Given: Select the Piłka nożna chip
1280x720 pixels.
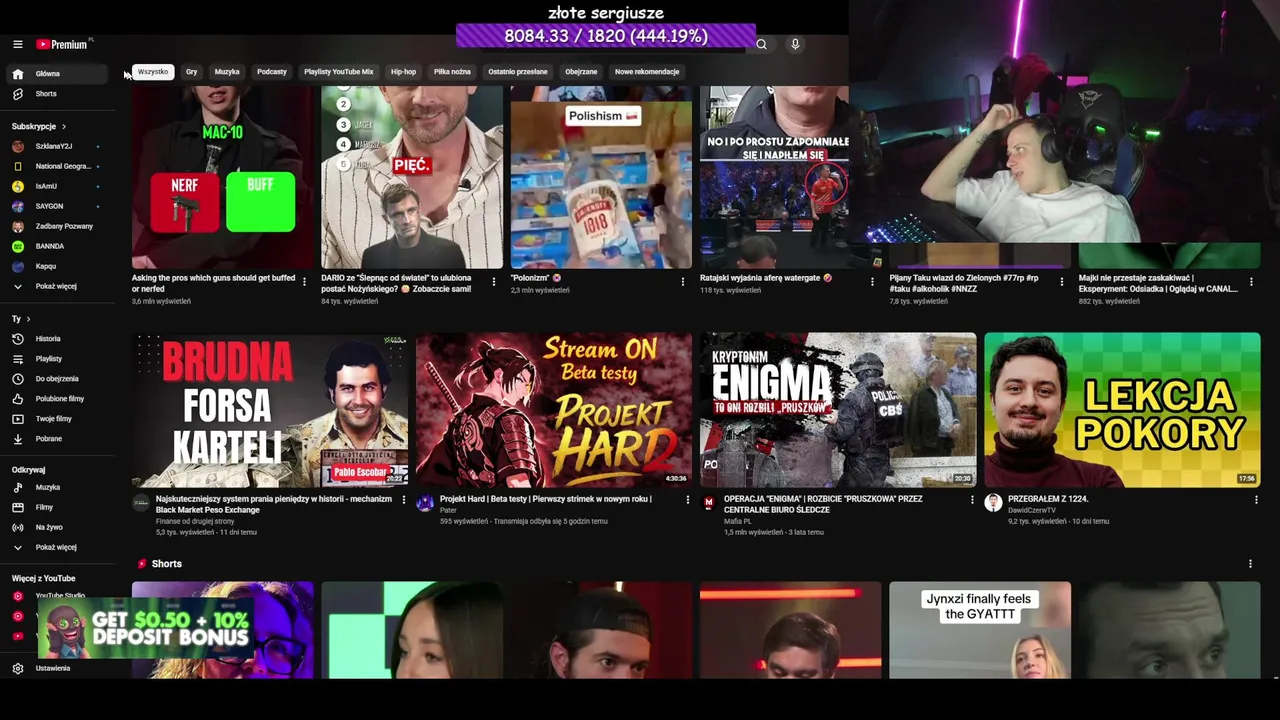Looking at the screenshot, I should pyautogui.click(x=452, y=72).
